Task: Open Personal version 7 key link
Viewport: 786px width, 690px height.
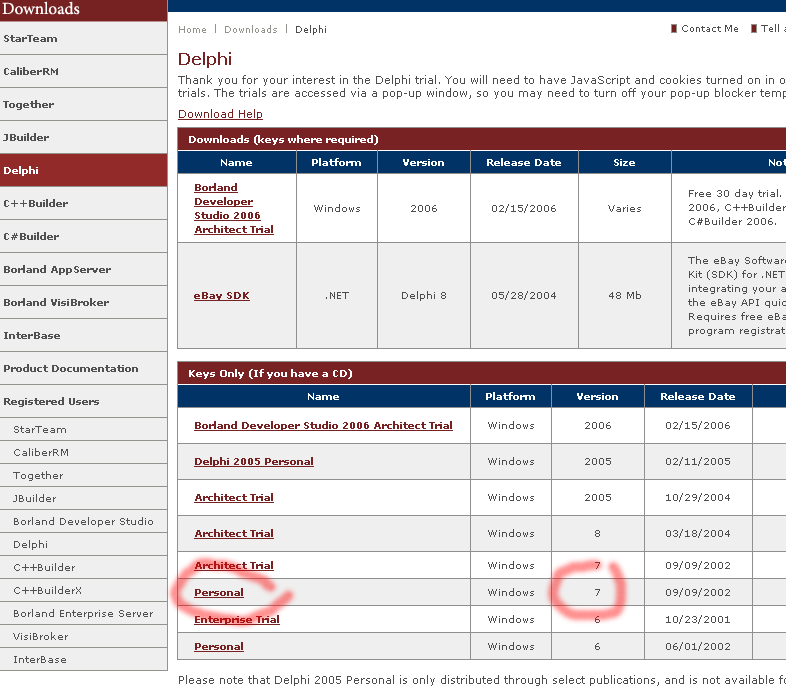Action: [x=219, y=593]
